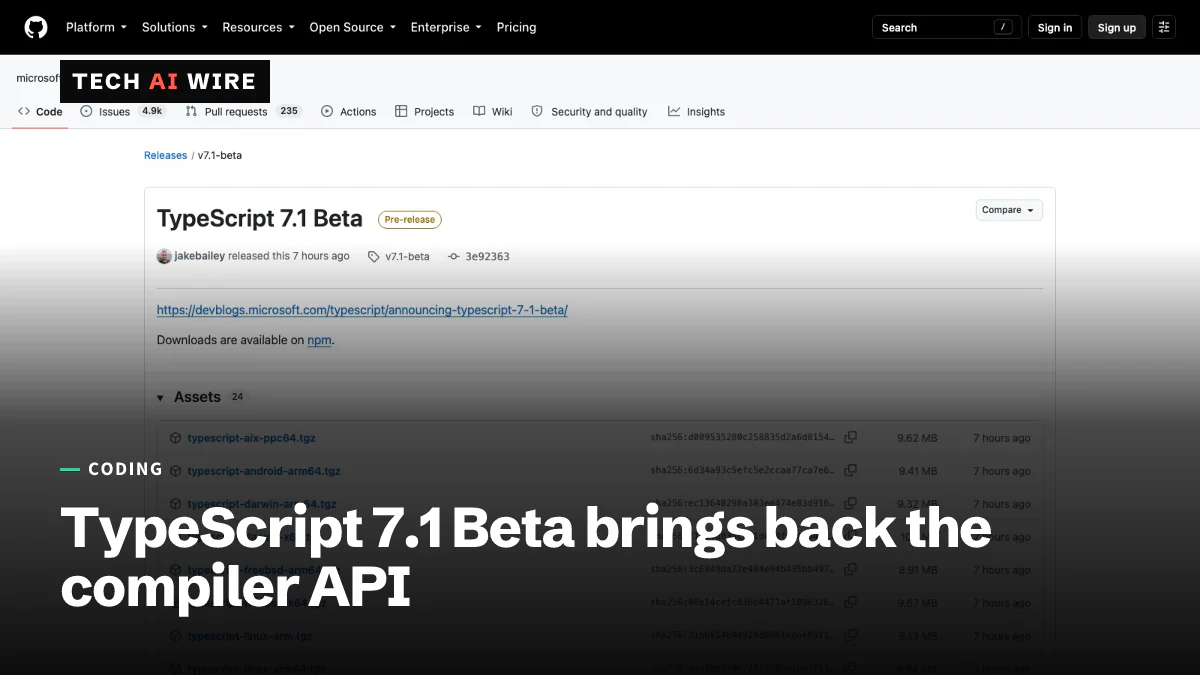The image size is (1200, 675).
Task: Click the slash shortcut key in Search
Action: [x=1003, y=28]
